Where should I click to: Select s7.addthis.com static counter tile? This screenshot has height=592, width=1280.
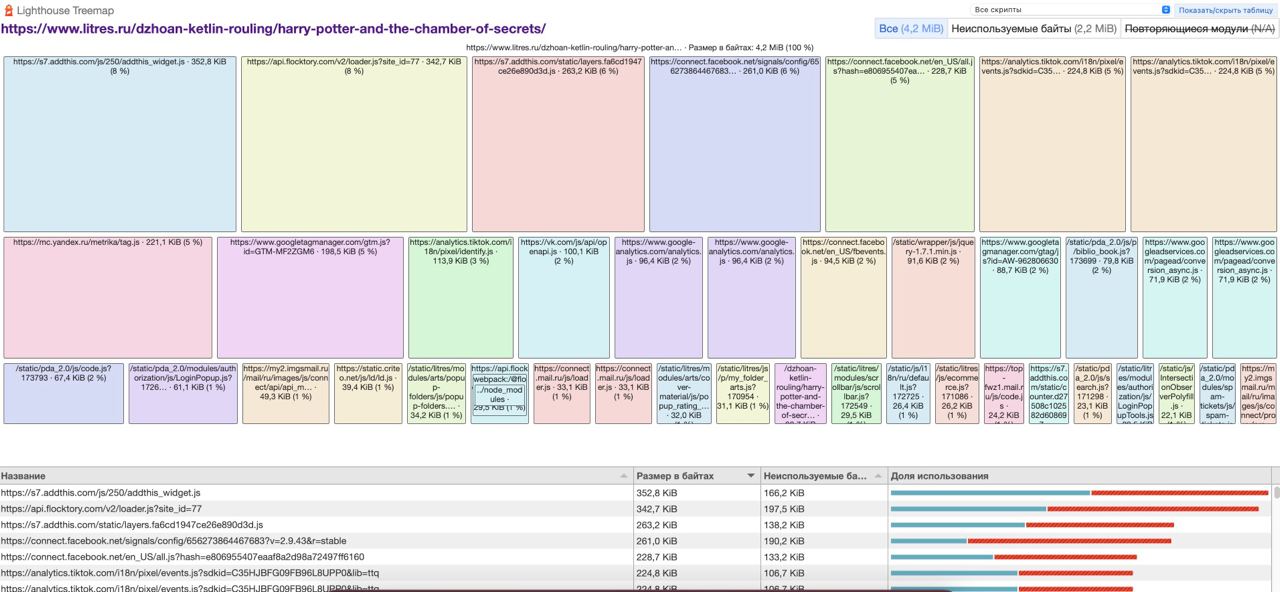1049,393
